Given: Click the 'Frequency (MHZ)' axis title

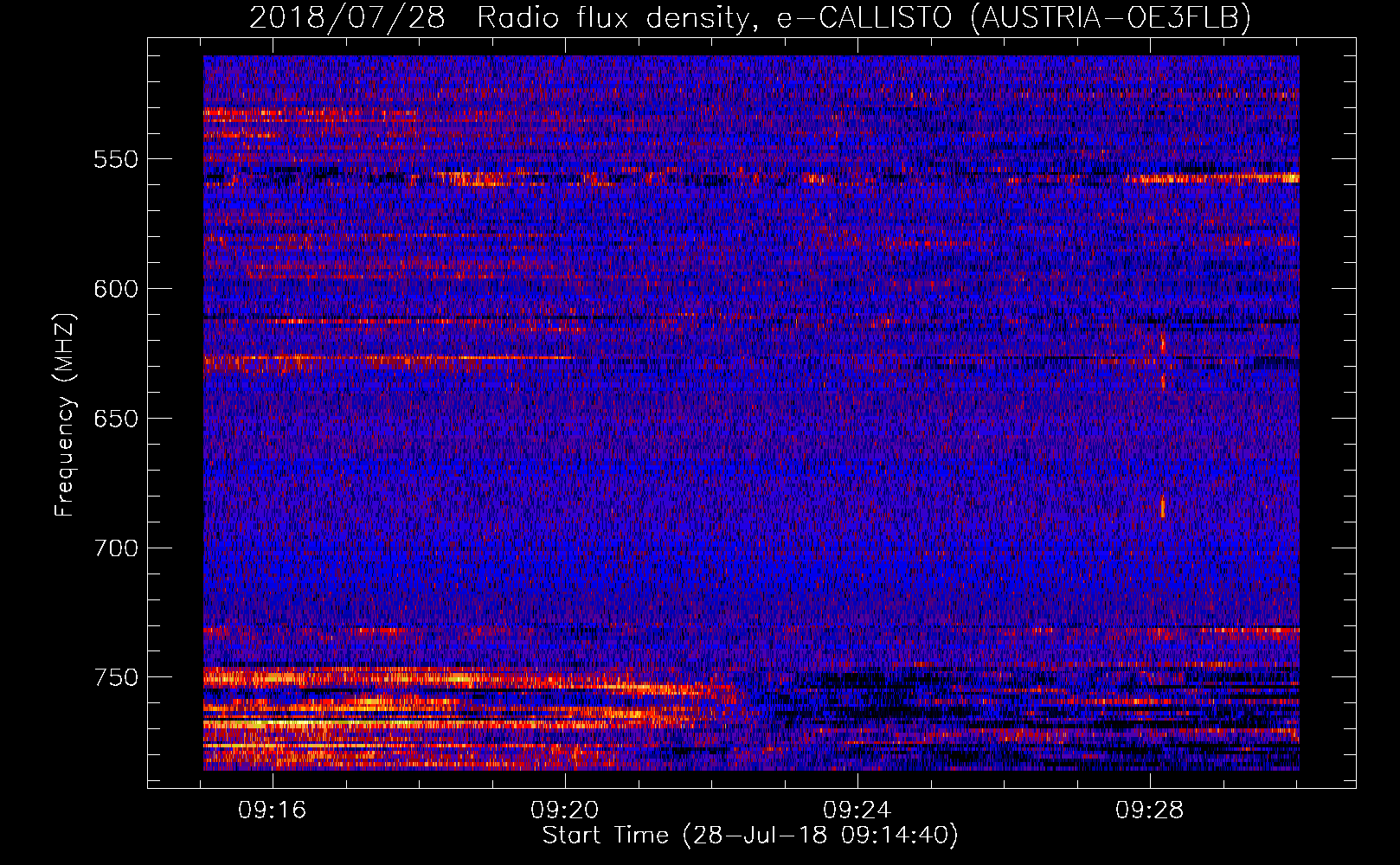Looking at the screenshot, I should (65, 414).
